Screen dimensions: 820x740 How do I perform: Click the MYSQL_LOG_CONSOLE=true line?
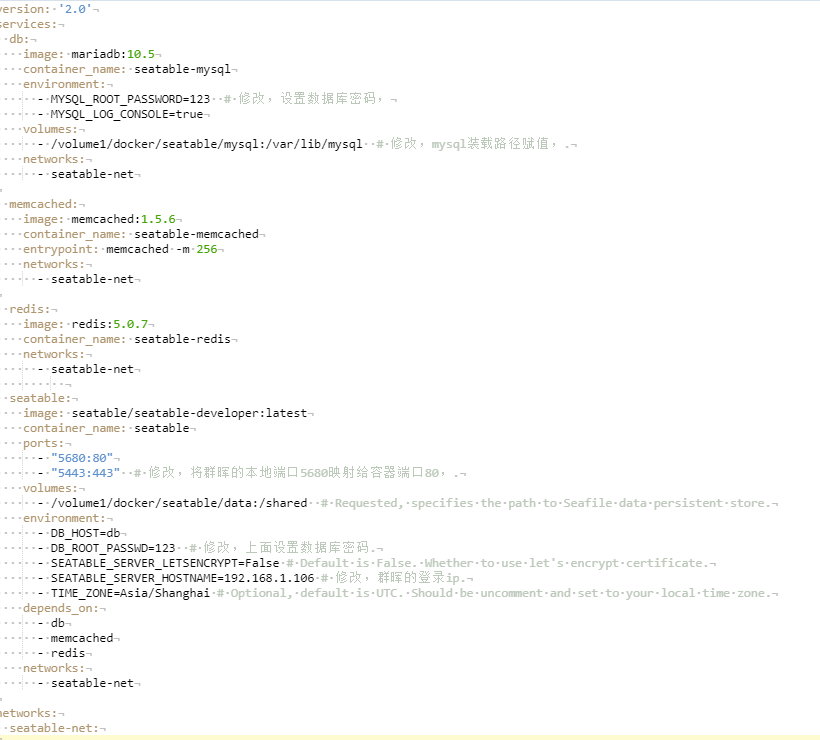pos(127,114)
